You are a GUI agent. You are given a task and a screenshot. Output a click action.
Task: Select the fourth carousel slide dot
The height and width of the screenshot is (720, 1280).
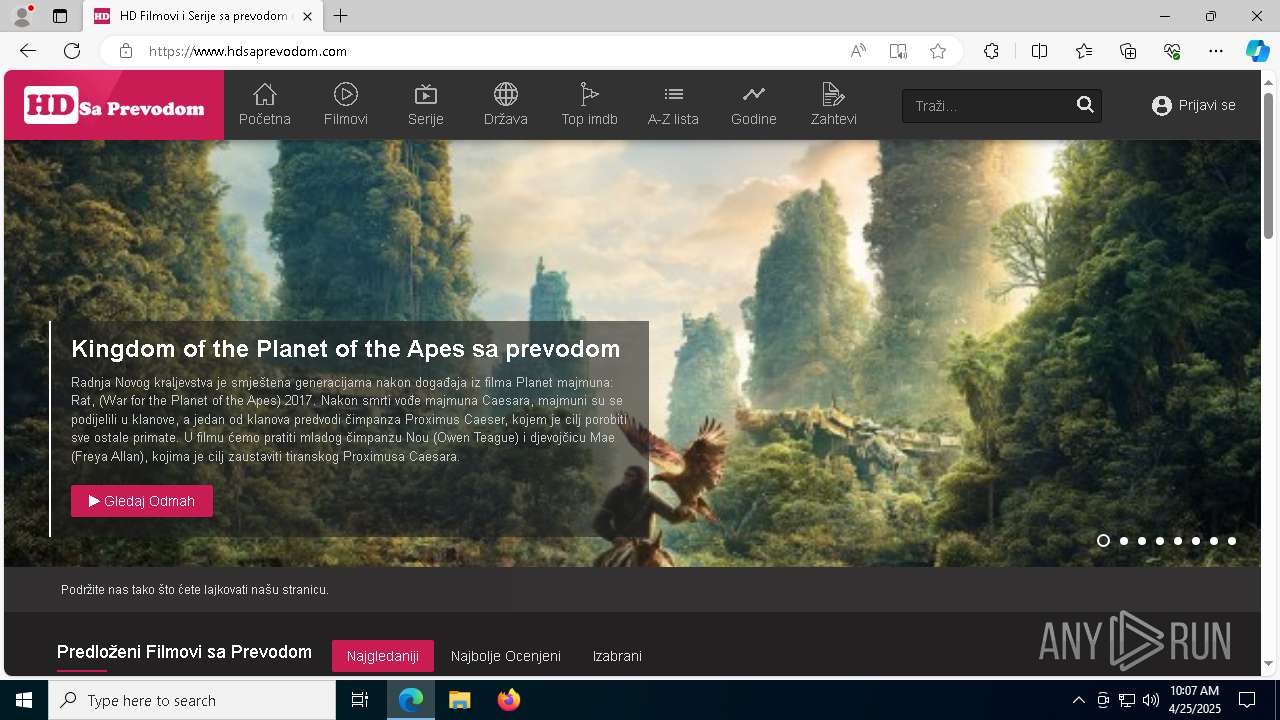point(1160,541)
